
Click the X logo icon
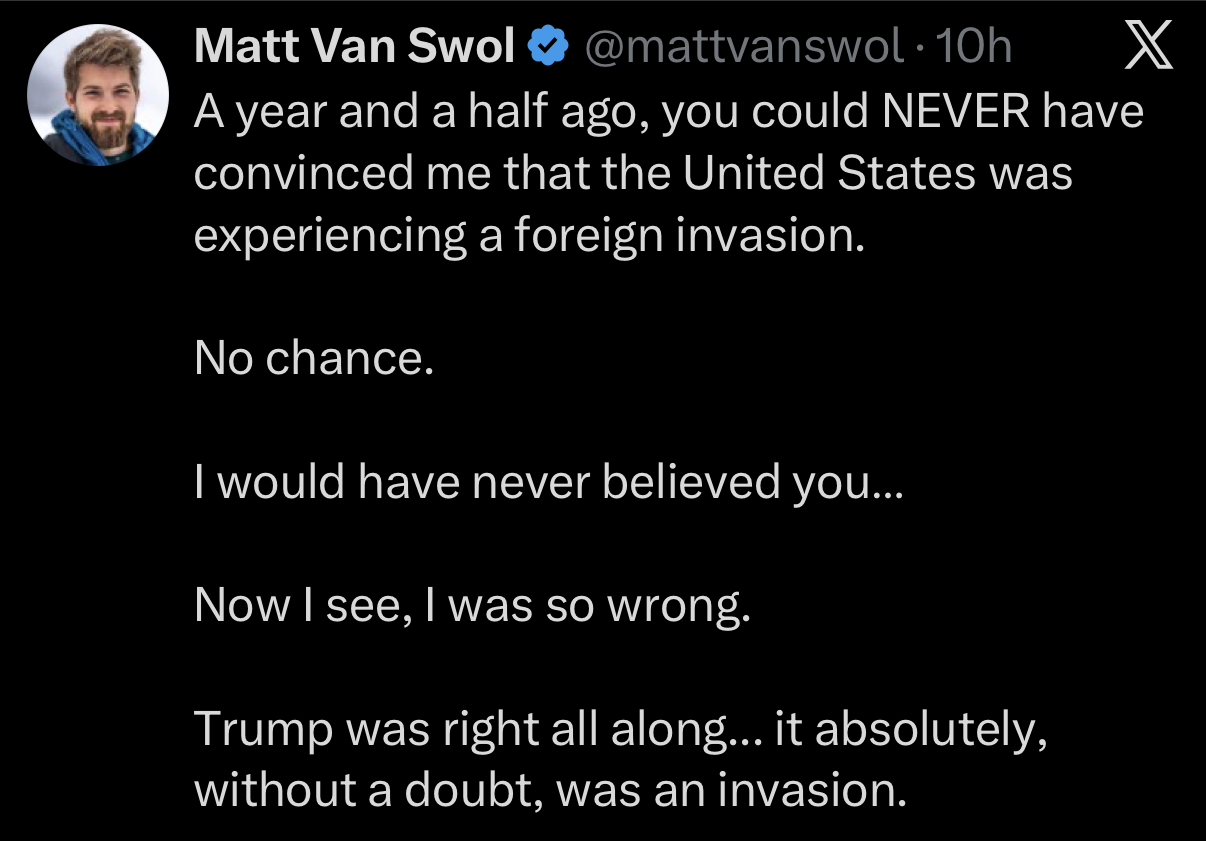(x=1148, y=47)
